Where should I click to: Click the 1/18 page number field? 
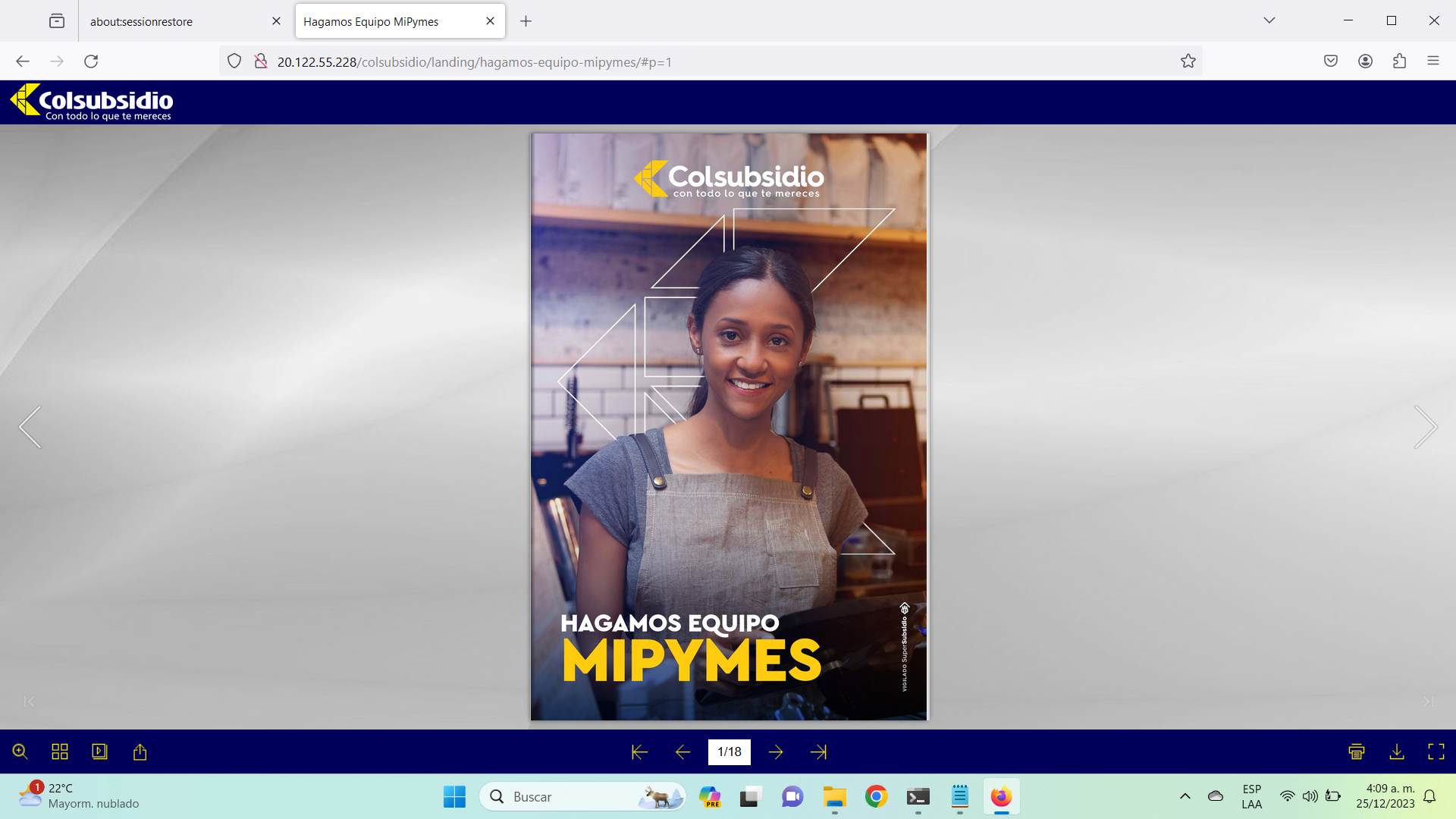729,752
